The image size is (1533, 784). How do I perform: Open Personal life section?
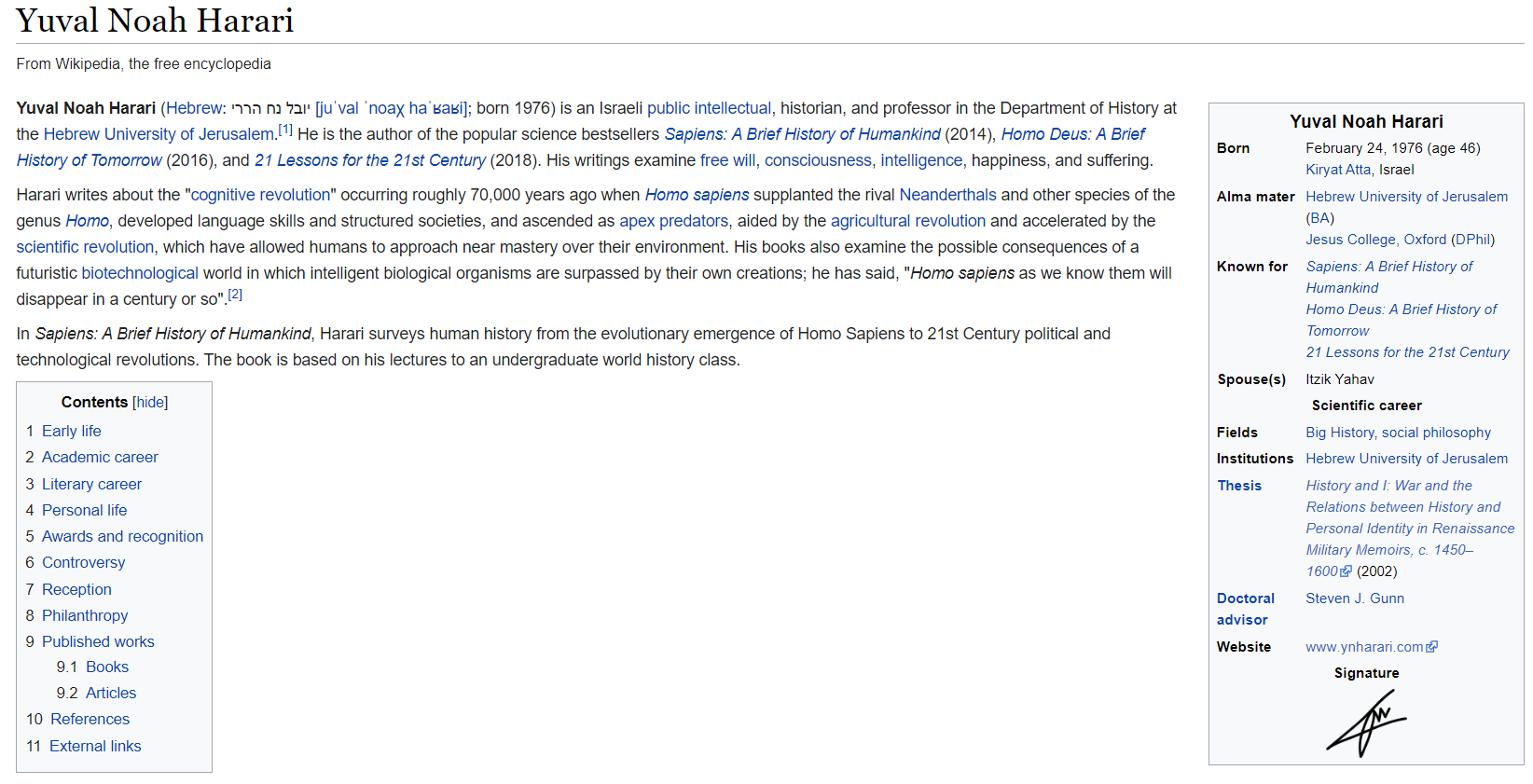click(x=84, y=510)
